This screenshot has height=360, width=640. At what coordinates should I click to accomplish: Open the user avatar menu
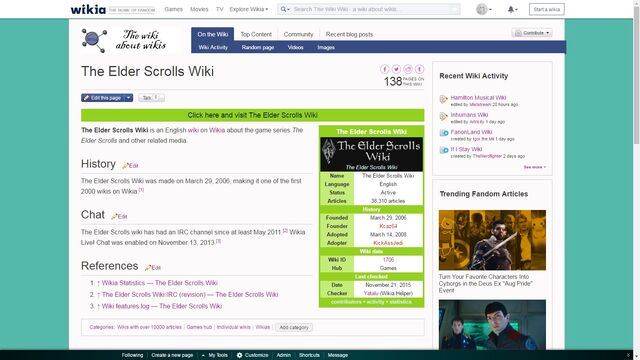[484, 9]
